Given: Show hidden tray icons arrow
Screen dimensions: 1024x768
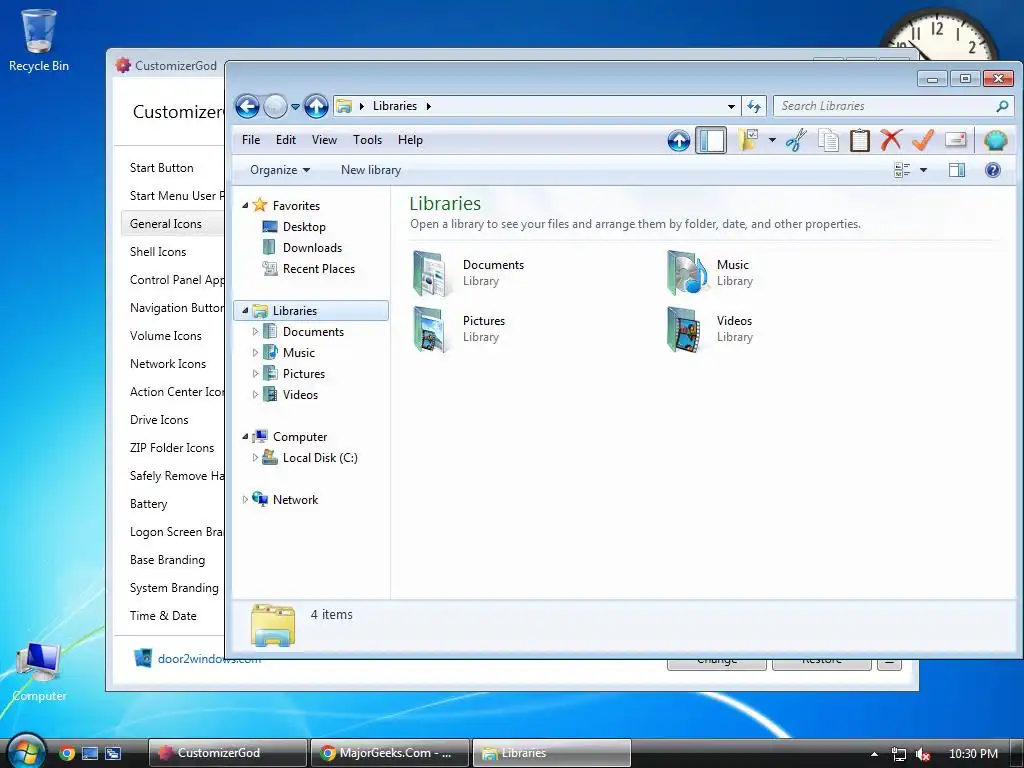Looking at the screenshot, I should pyautogui.click(x=874, y=754).
